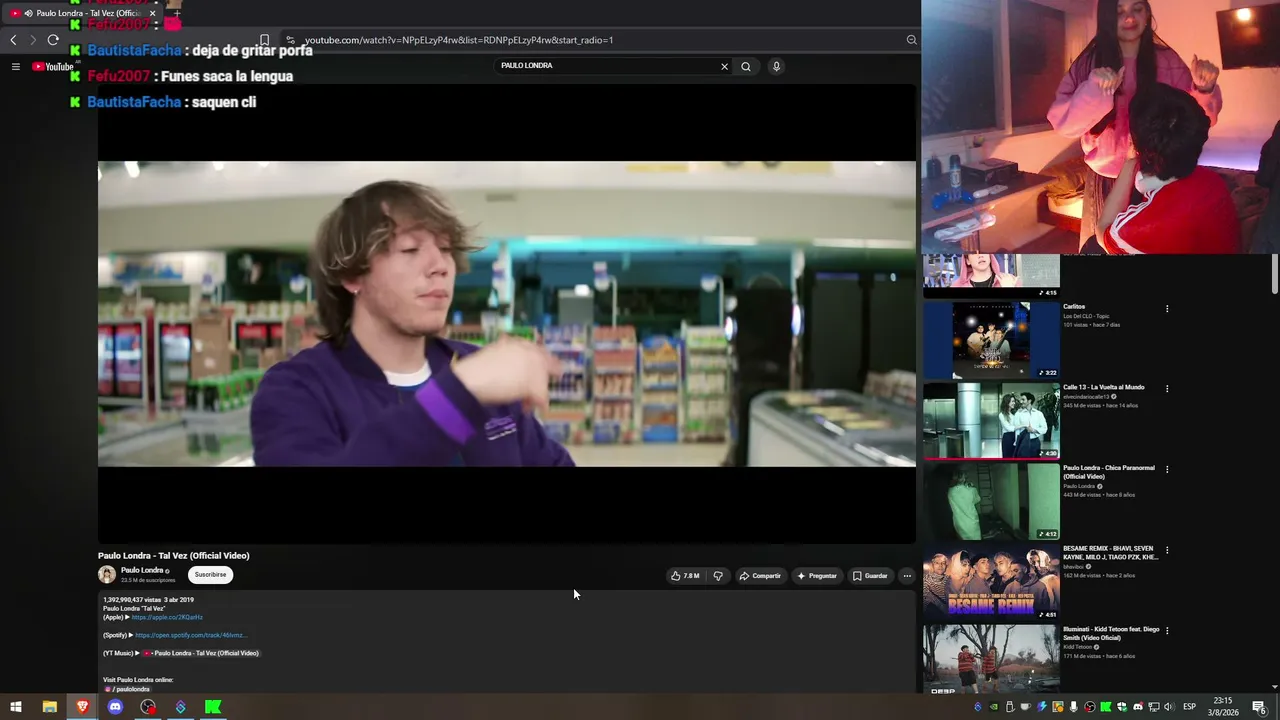Switch the ESP input language indicator
1280x720 pixels.
pos(1189,707)
